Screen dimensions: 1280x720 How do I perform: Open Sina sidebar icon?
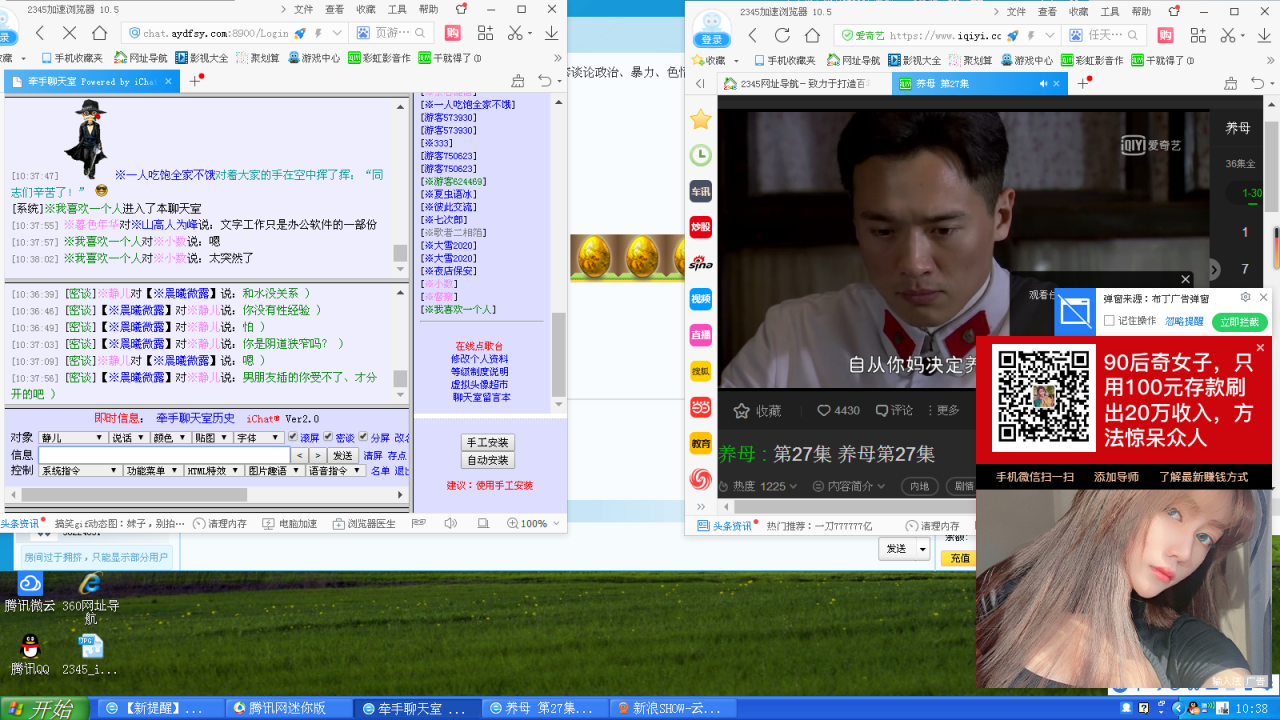701,263
